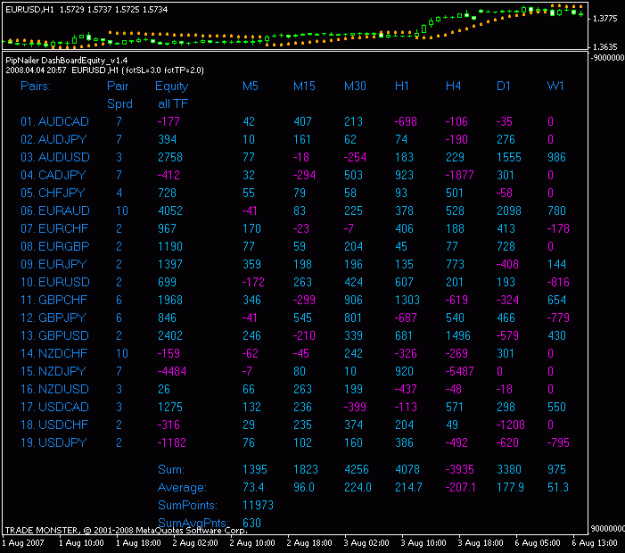Select the 11. GBPCHF pair label
Image resolution: width=625 pixels, height=553 pixels.
click(54, 300)
